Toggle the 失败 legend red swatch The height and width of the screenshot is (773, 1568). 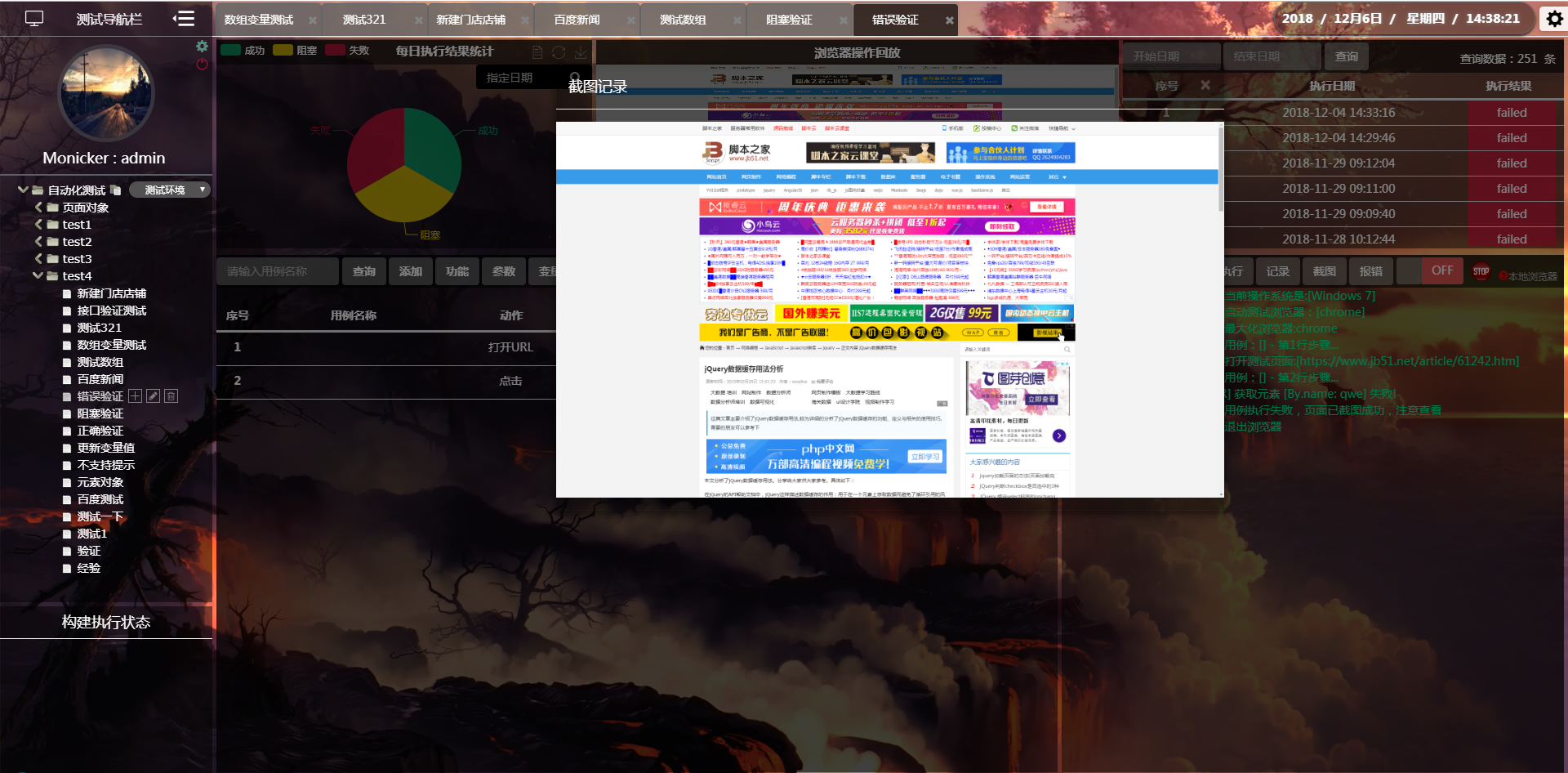(x=335, y=50)
